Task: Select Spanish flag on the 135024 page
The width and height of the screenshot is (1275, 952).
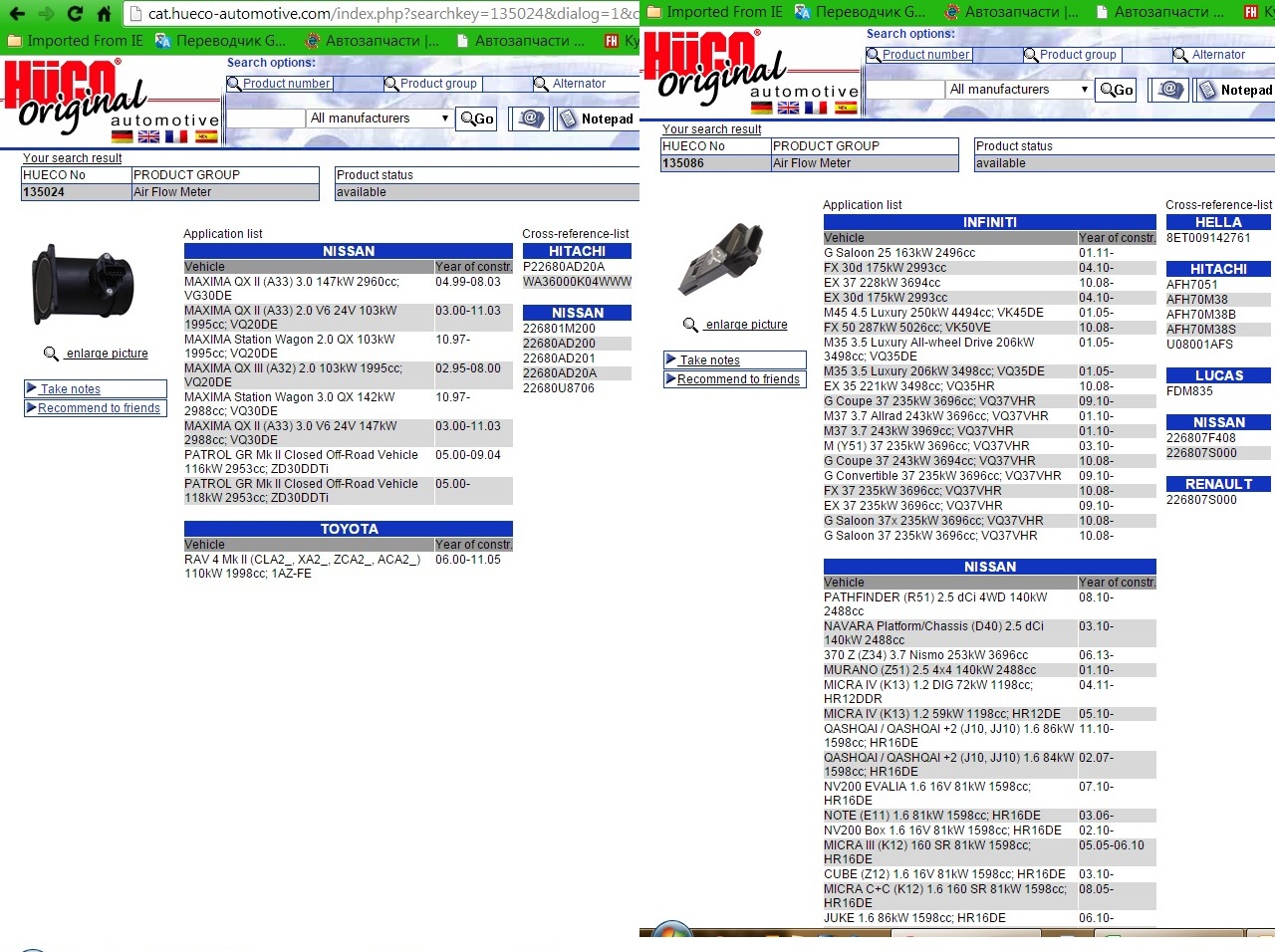Action: 207,137
